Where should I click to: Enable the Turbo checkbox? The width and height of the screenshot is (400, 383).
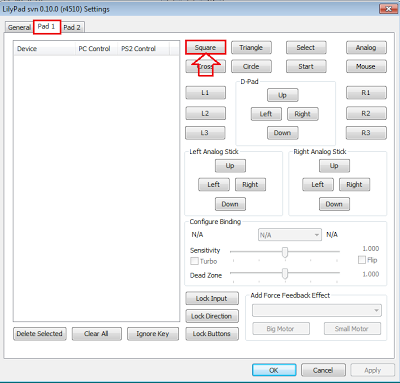click(x=194, y=261)
